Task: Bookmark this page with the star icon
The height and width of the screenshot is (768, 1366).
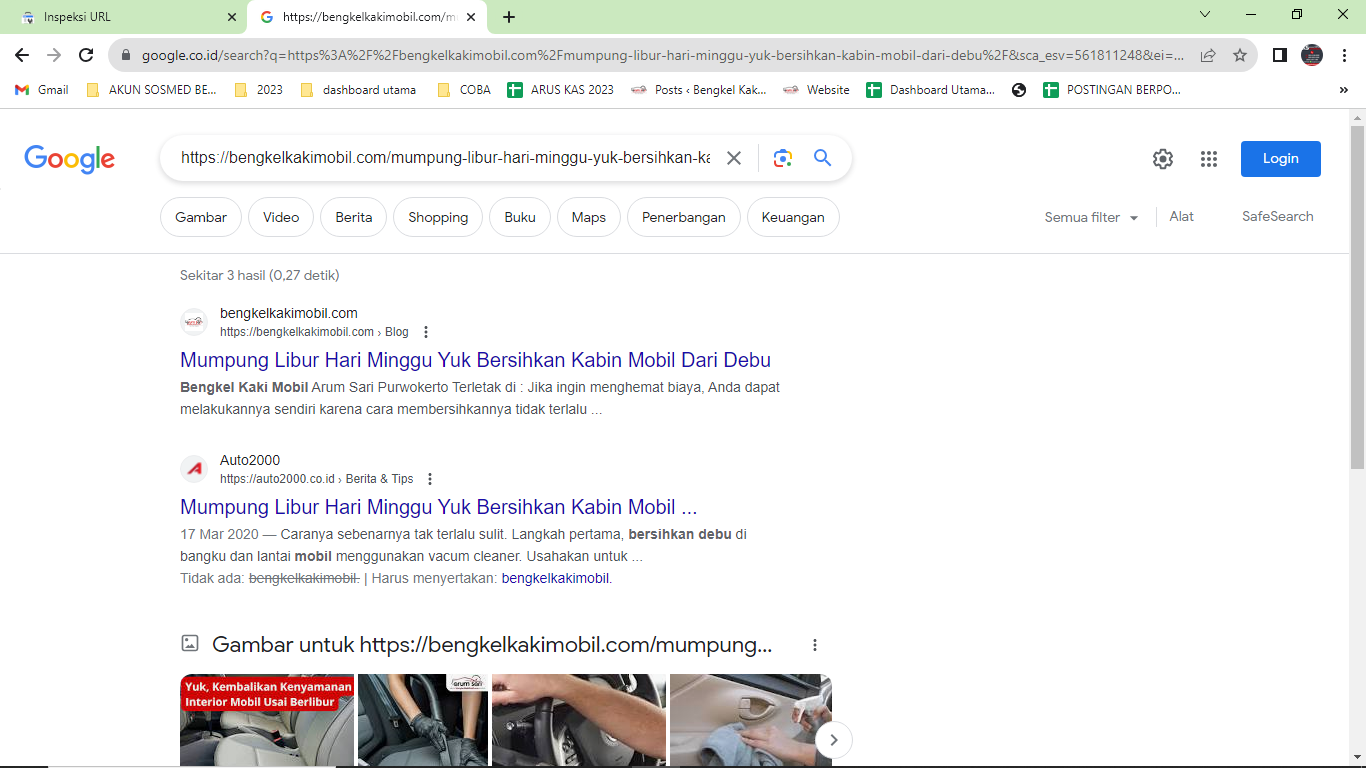Action: point(1240,56)
